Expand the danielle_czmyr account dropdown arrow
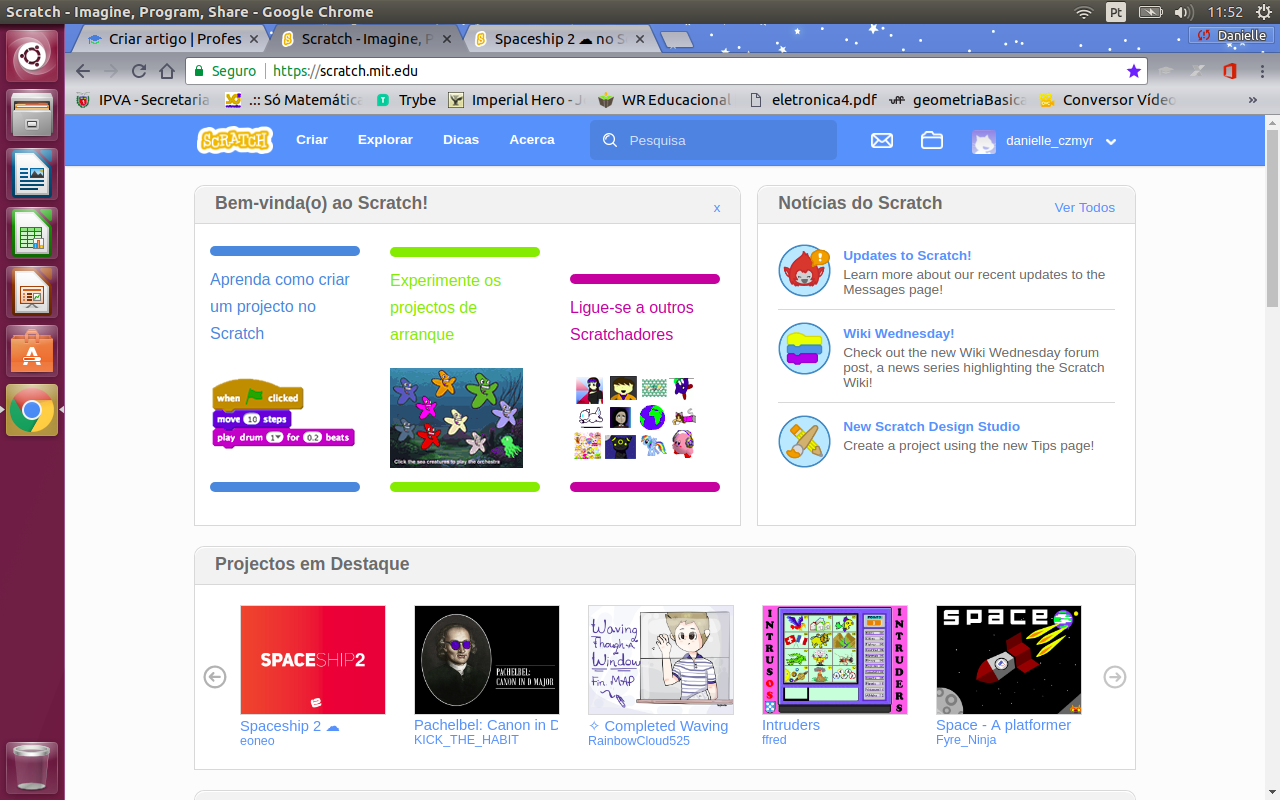This screenshot has width=1280, height=800. tap(1110, 142)
